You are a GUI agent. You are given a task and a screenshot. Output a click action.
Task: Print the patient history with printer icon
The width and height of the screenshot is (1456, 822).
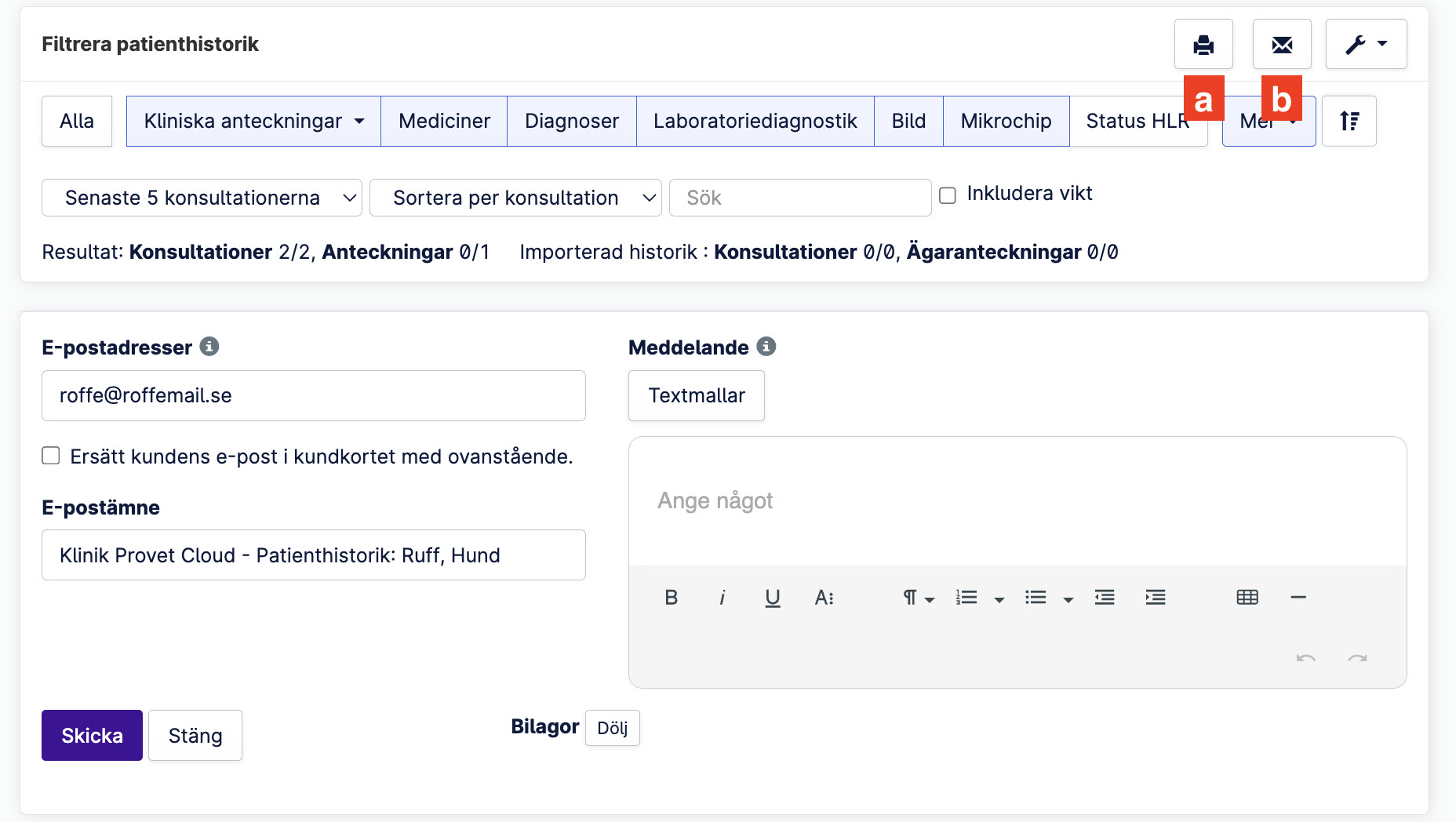1203,45
